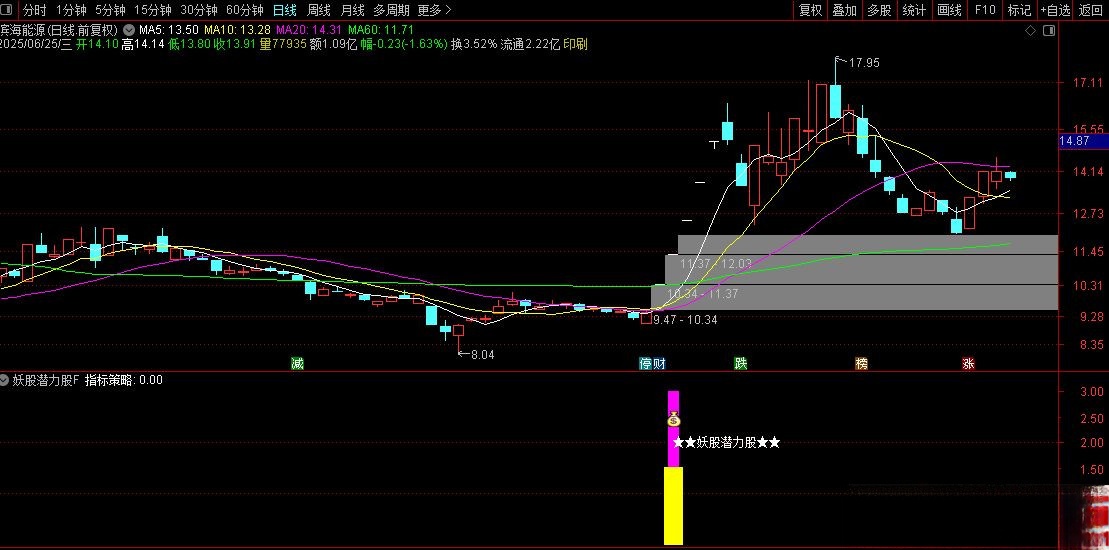Click the green 减 event marker
Screen dimensions: 1109x550
pyautogui.click(x=297, y=363)
